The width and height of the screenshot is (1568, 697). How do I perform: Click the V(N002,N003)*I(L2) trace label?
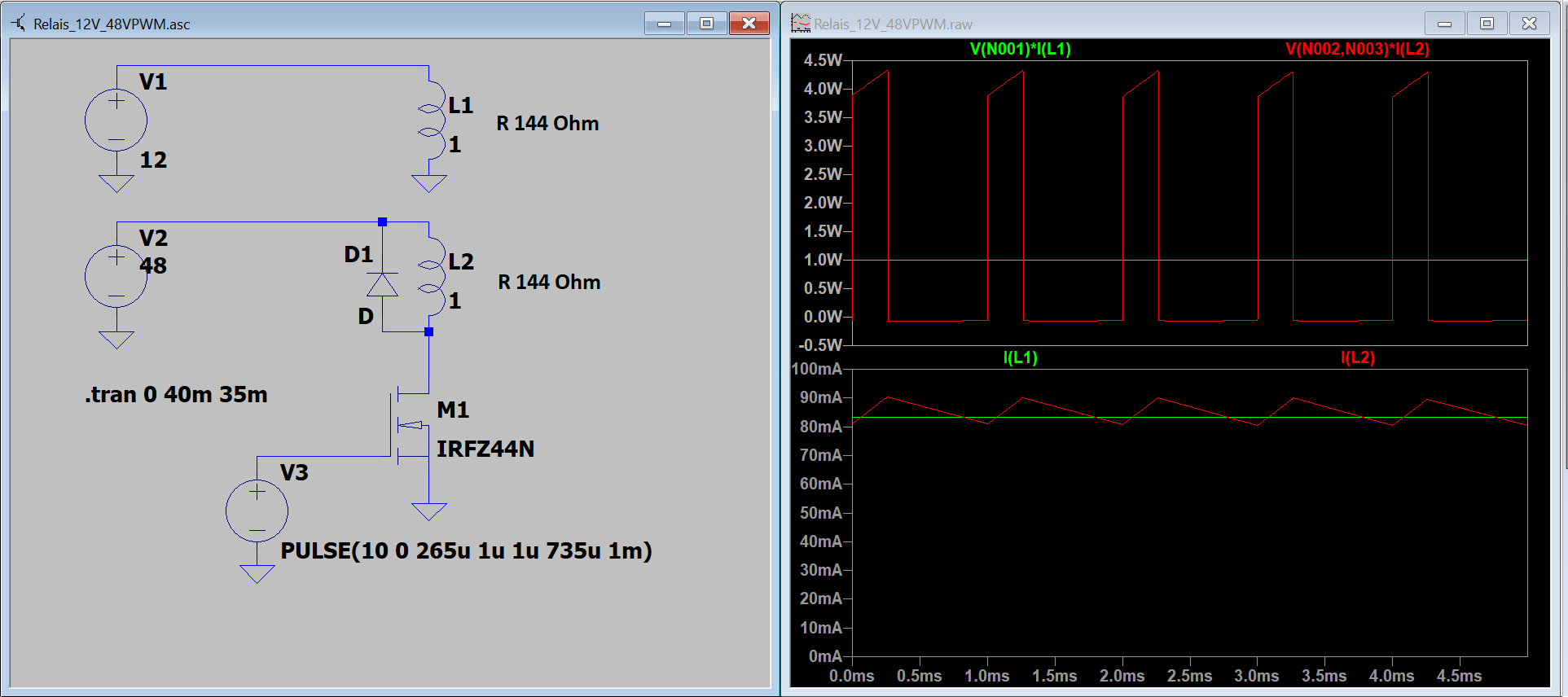[1357, 49]
